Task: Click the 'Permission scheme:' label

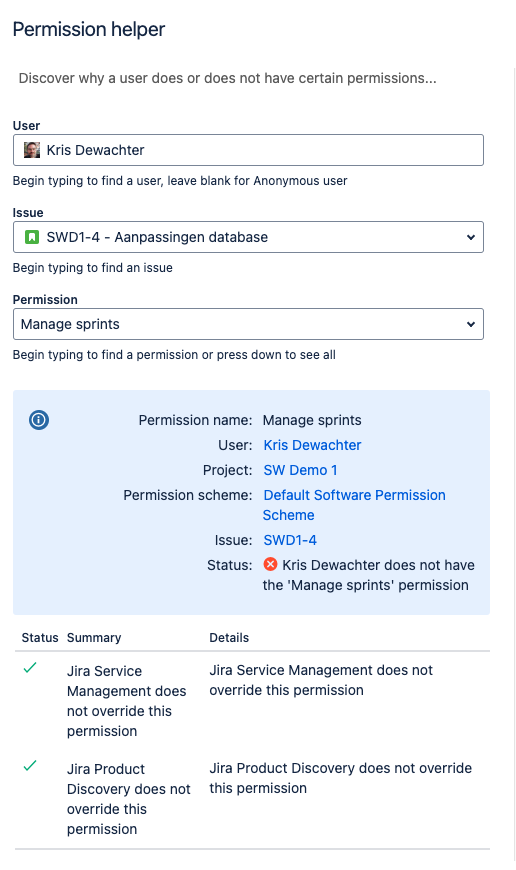Action: 188,495
